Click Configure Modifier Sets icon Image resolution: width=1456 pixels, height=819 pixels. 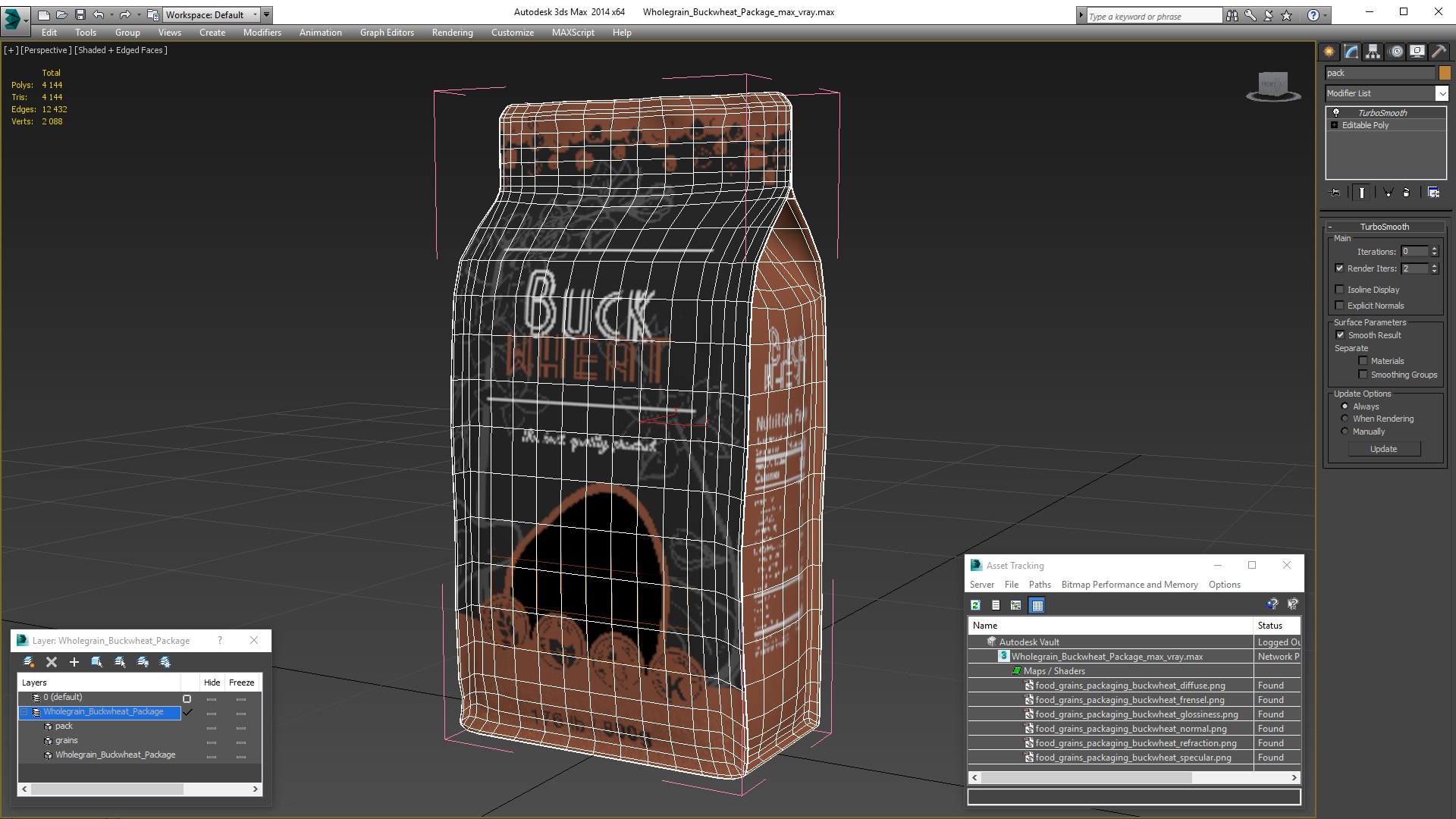click(1433, 193)
